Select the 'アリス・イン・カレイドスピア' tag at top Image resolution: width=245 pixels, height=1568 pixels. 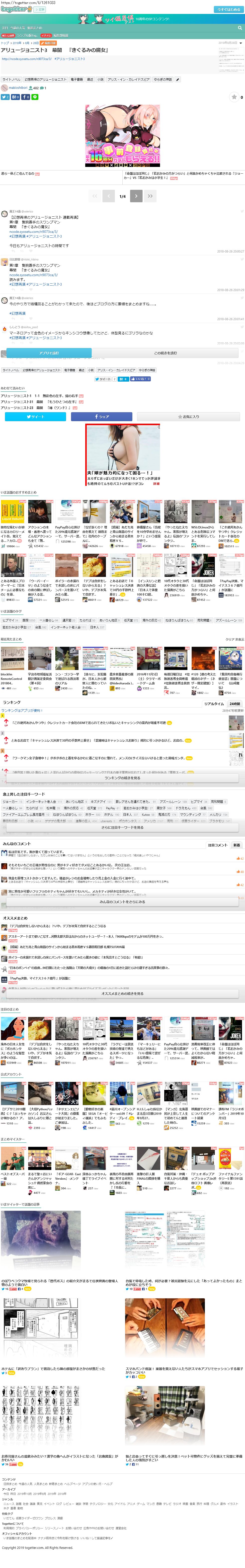coord(129,80)
